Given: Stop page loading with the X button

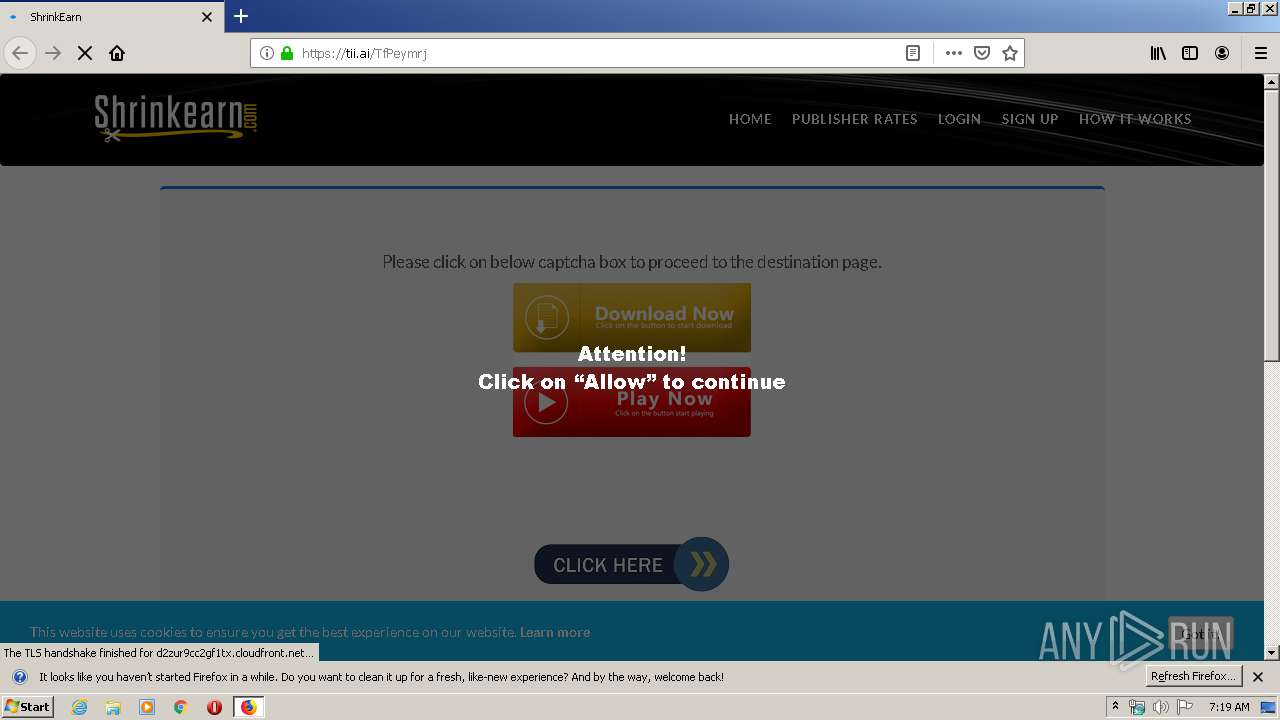Looking at the screenshot, I should (x=85, y=53).
